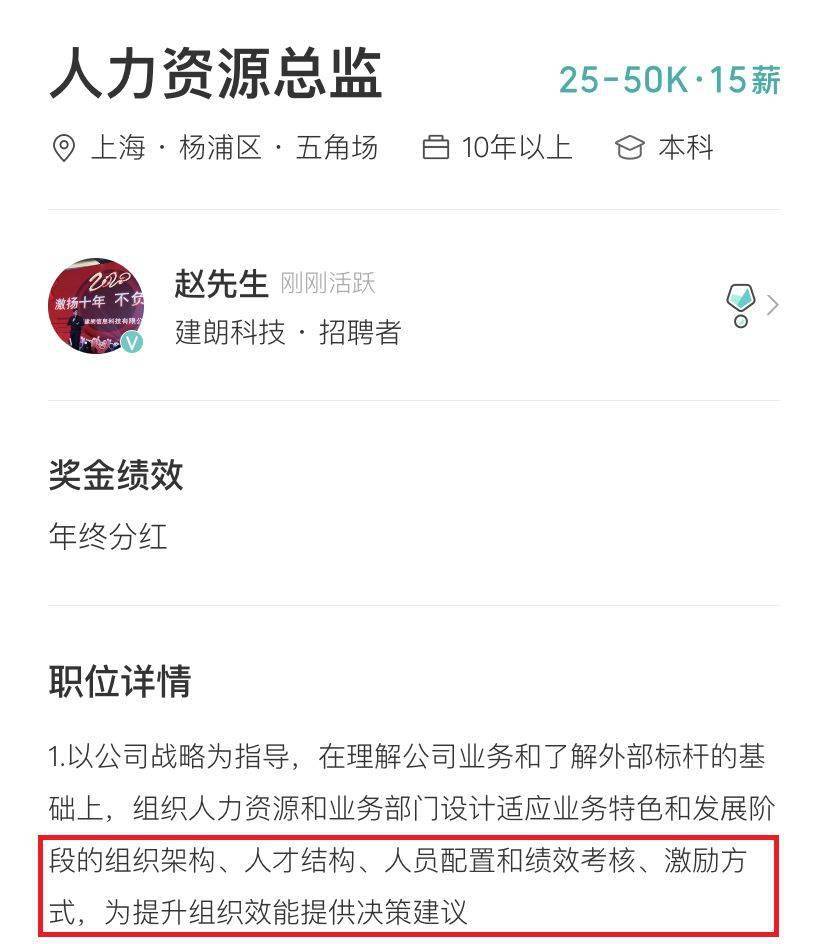Tap recruiter name 赵先生

[x=221, y=283]
